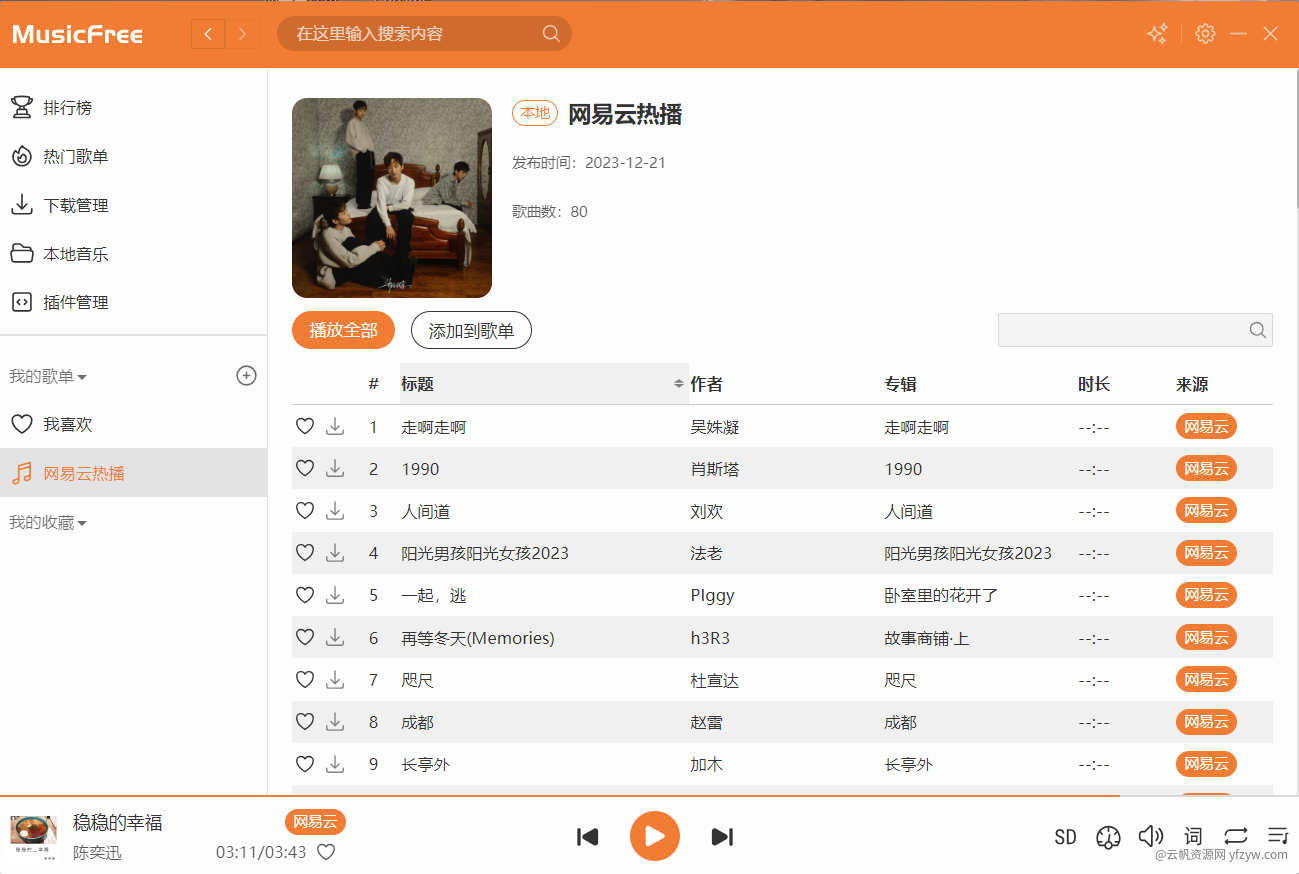
Task: Download the song 阳光男孩阳光女孩2023
Action: [335, 553]
